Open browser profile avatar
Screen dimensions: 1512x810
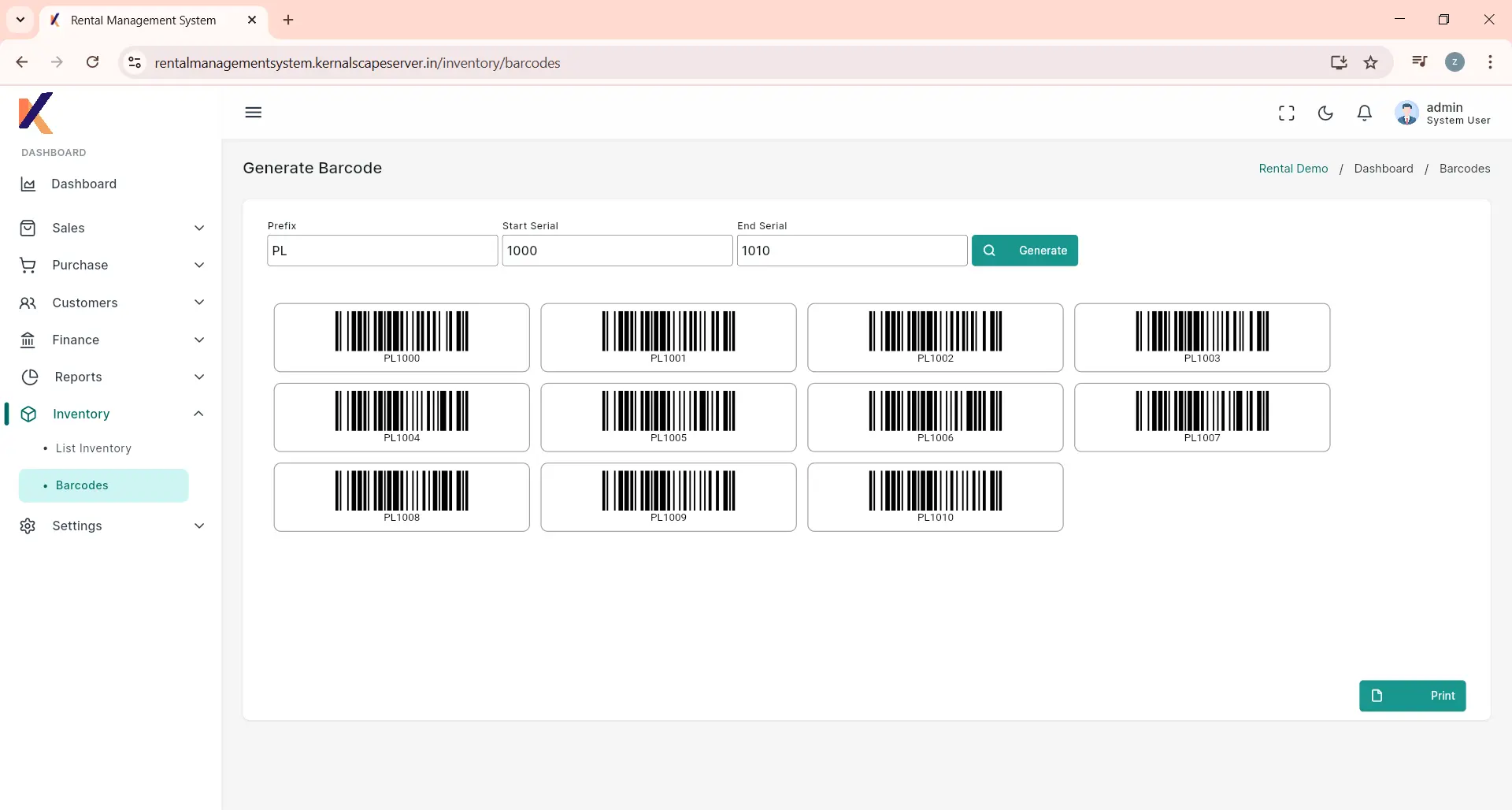(x=1455, y=62)
